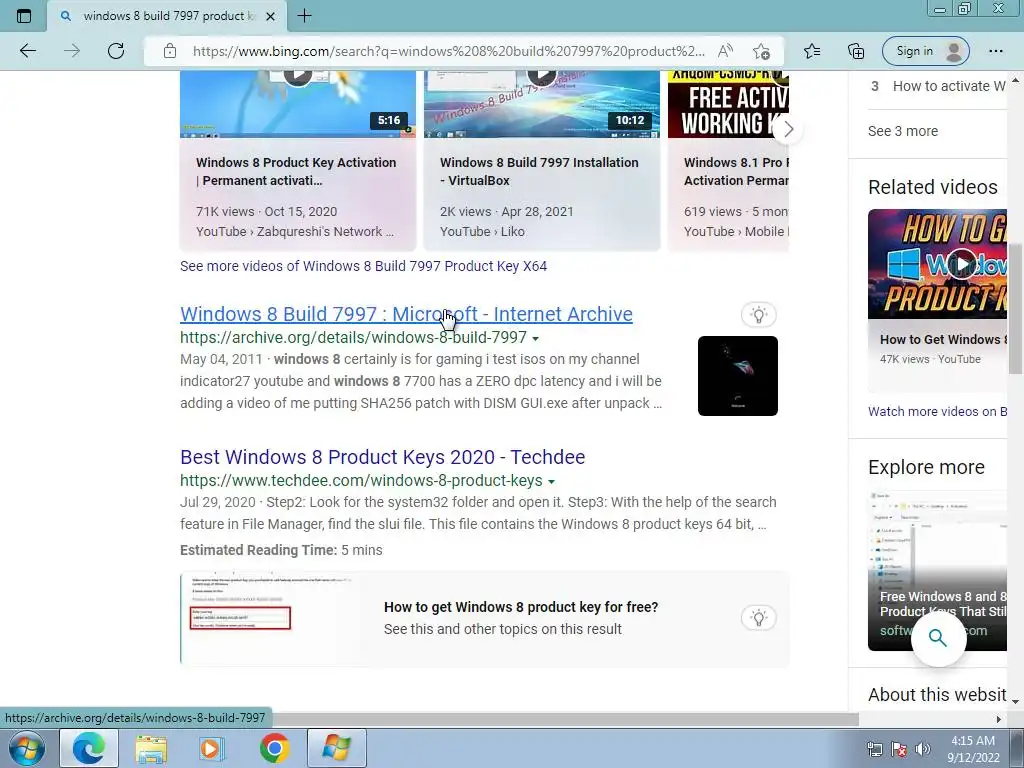Open Collections panel

point(856,51)
